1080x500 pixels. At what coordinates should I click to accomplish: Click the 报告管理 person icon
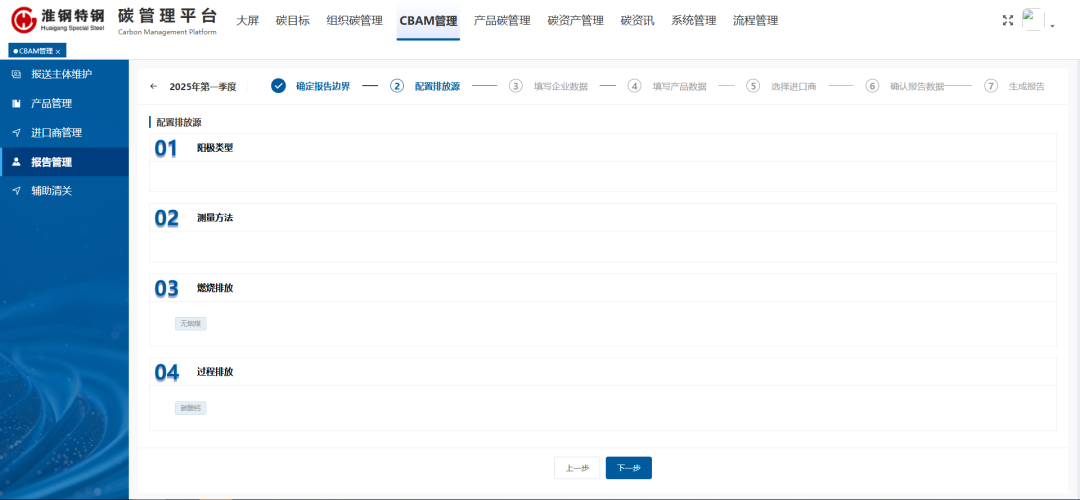17,162
